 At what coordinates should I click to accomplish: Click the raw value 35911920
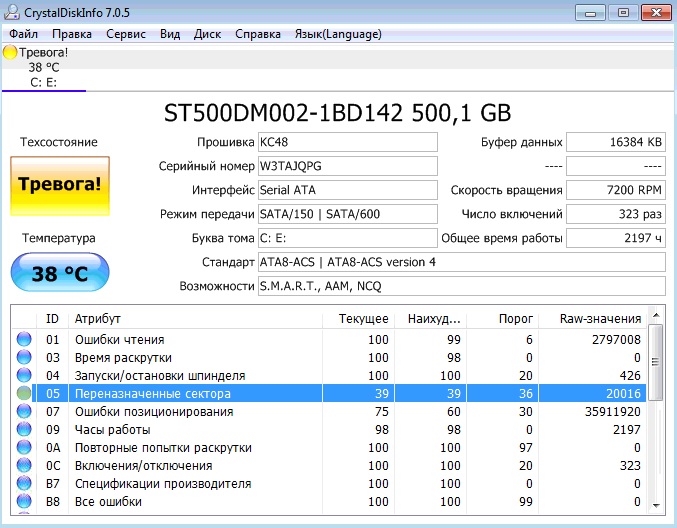613,411
